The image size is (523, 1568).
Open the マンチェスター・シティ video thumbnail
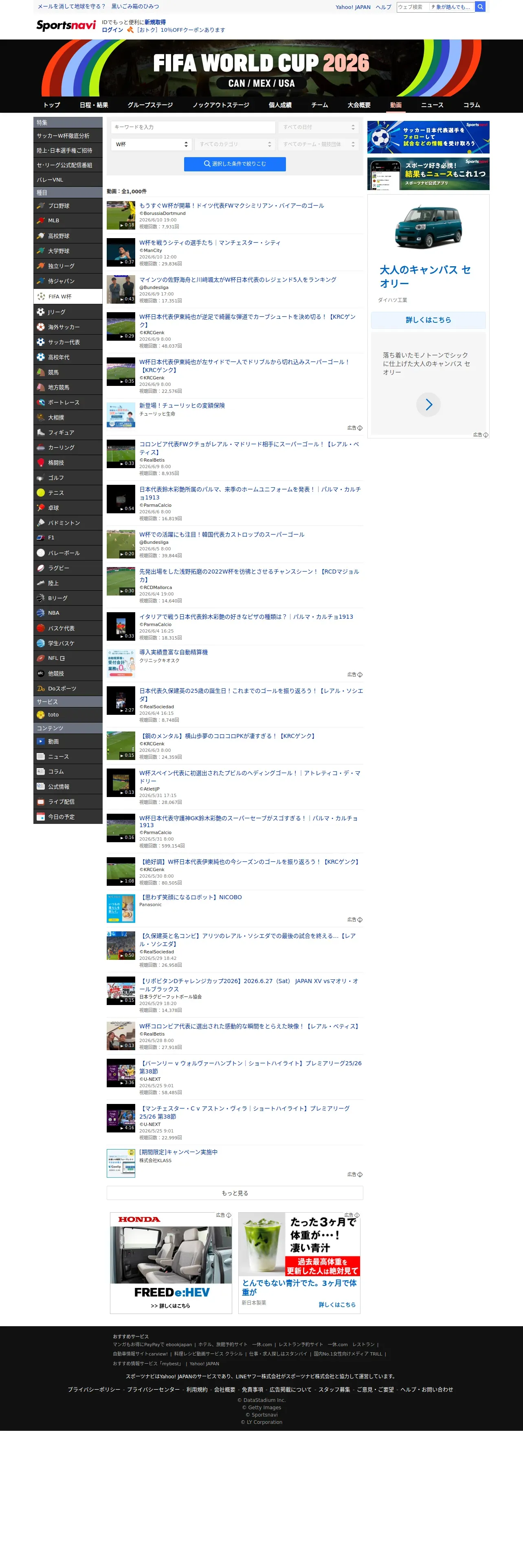click(x=121, y=252)
